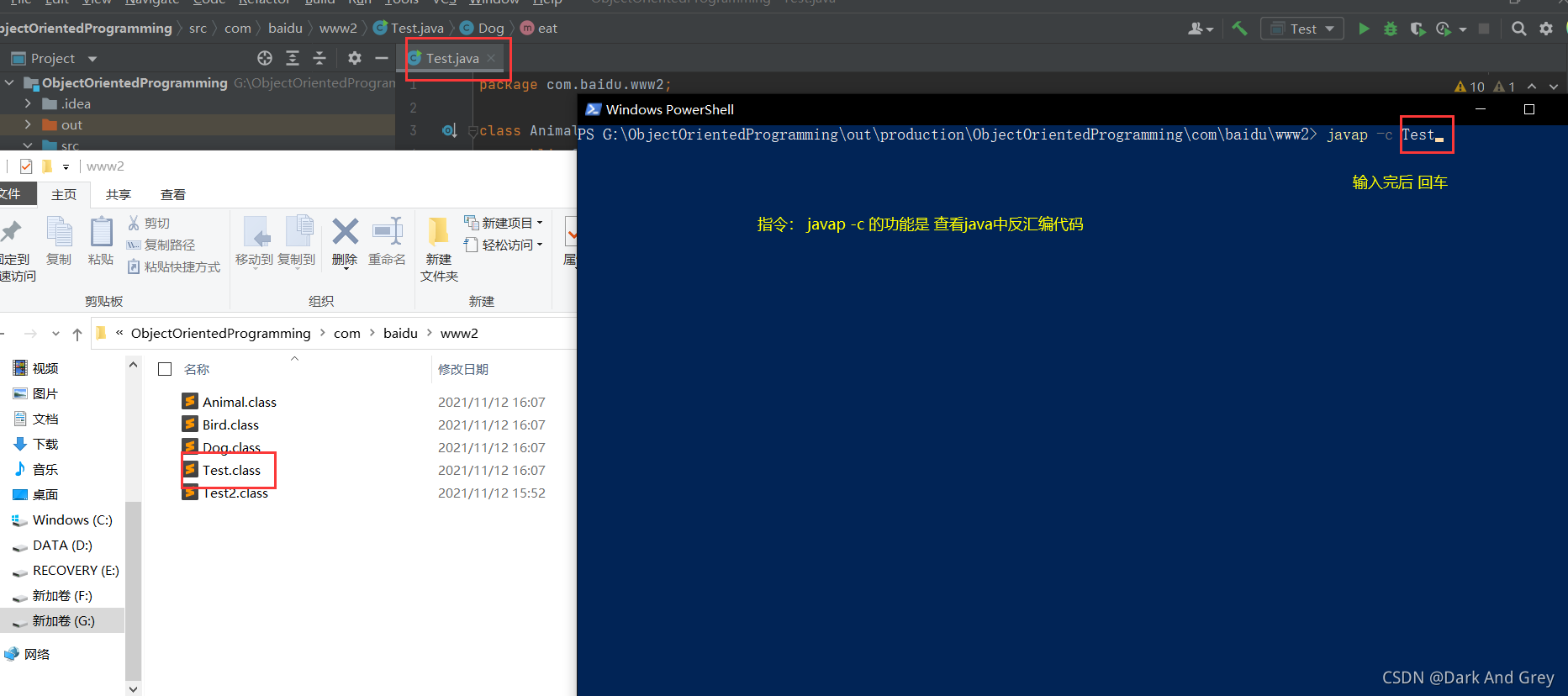Image resolution: width=1568 pixels, height=696 pixels.
Task: Toggle the select-all checkbox in file list header
Action: (165, 369)
